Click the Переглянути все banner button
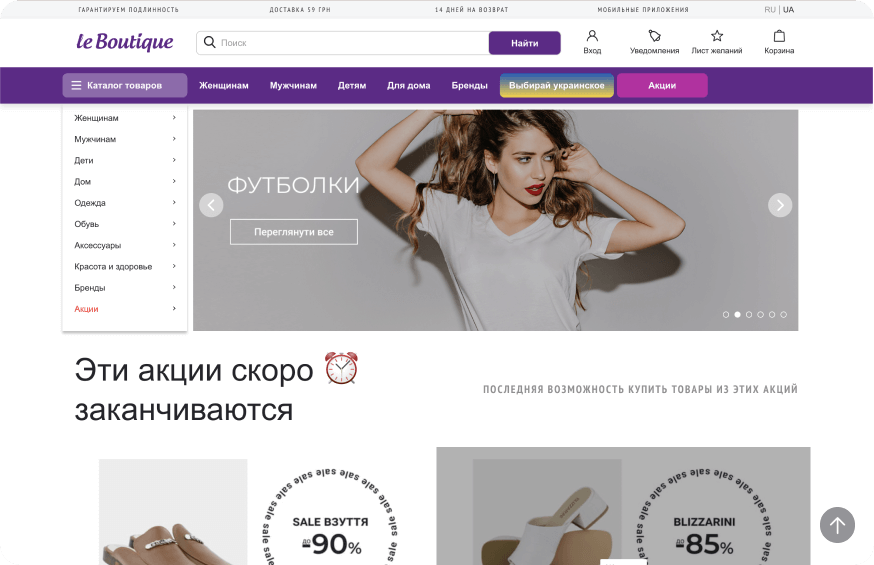874x565 pixels. [294, 232]
